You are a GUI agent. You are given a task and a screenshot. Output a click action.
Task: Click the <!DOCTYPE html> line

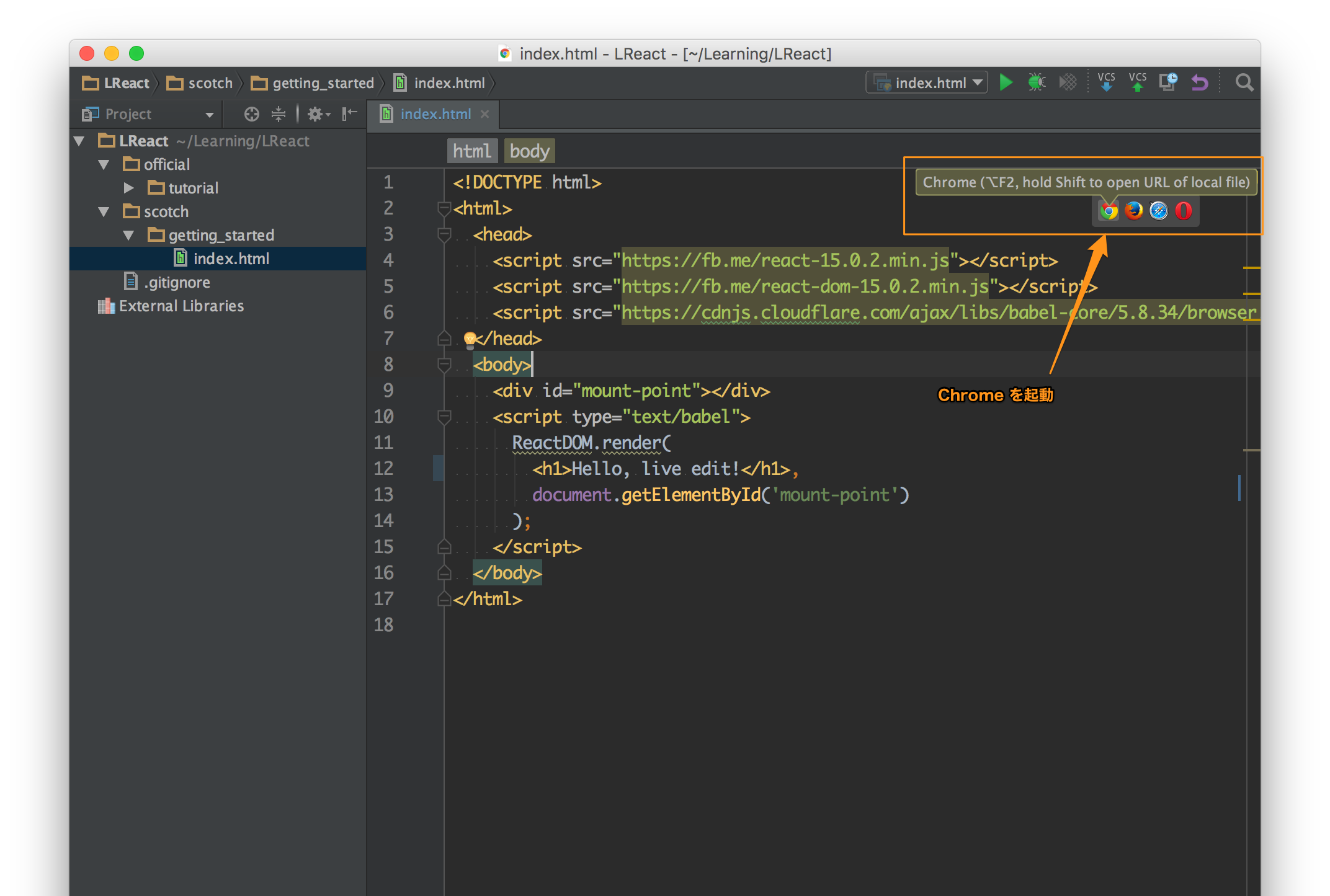coord(527,182)
